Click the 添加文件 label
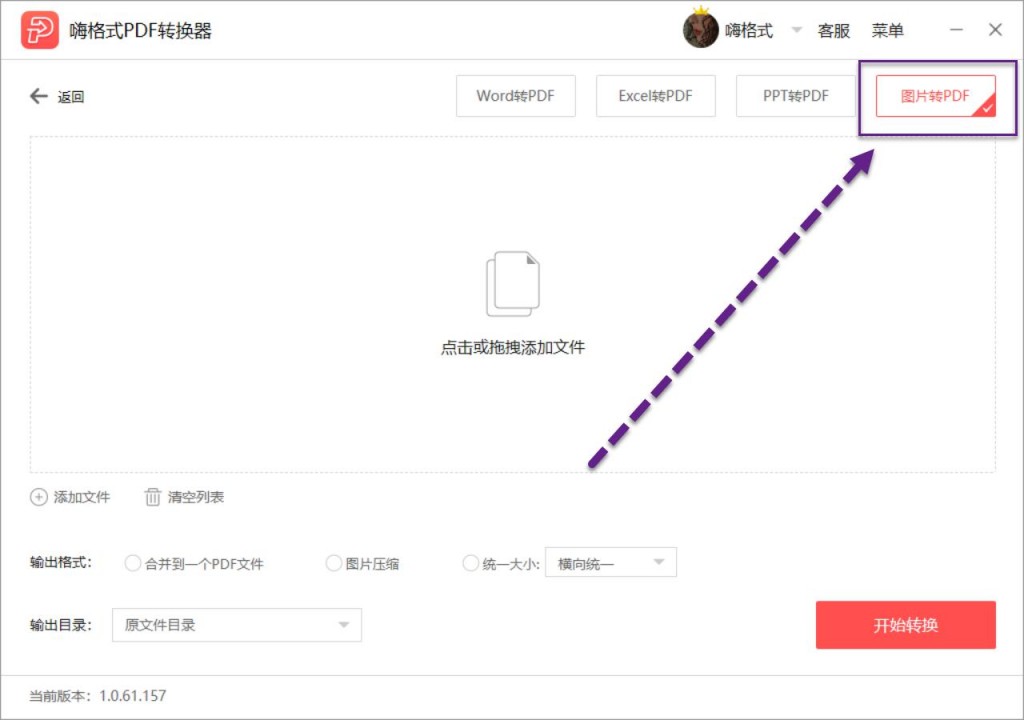Screen dimensions: 1024x720 click(x=82, y=497)
